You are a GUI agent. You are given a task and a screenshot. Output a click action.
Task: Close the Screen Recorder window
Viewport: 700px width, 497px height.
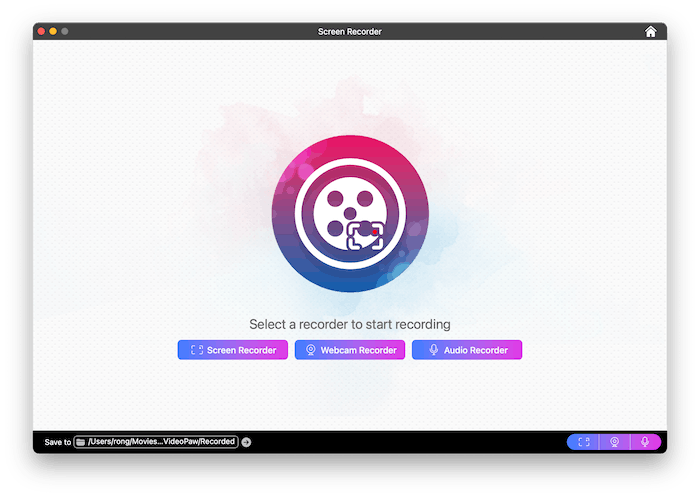tap(41, 32)
